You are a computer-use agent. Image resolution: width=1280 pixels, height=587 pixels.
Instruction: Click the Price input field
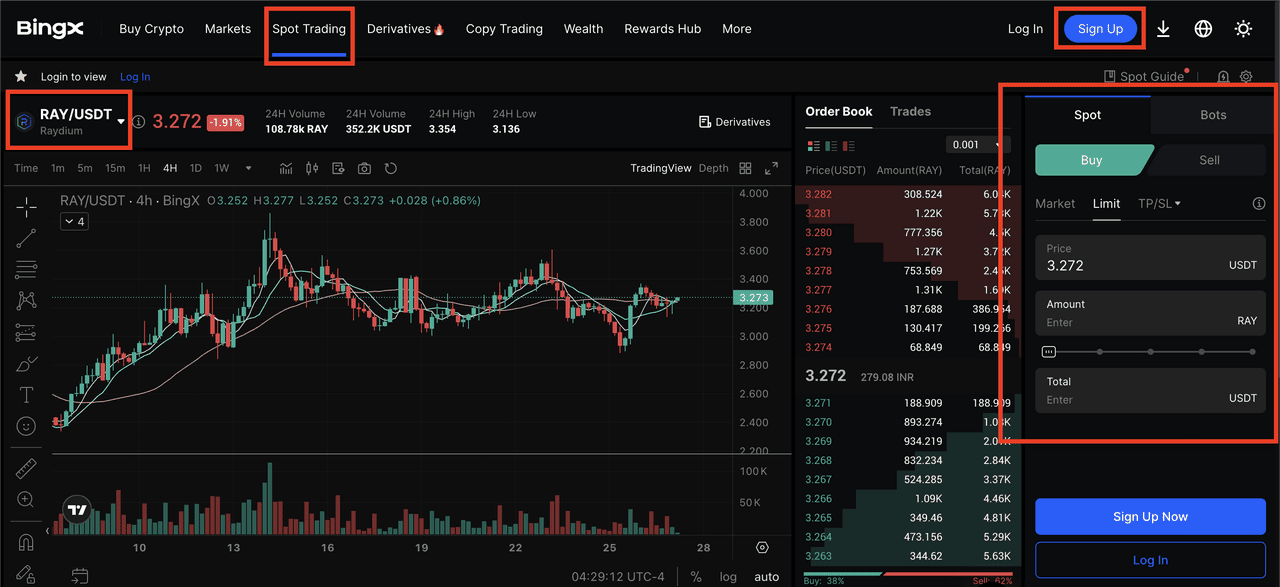pos(1150,257)
